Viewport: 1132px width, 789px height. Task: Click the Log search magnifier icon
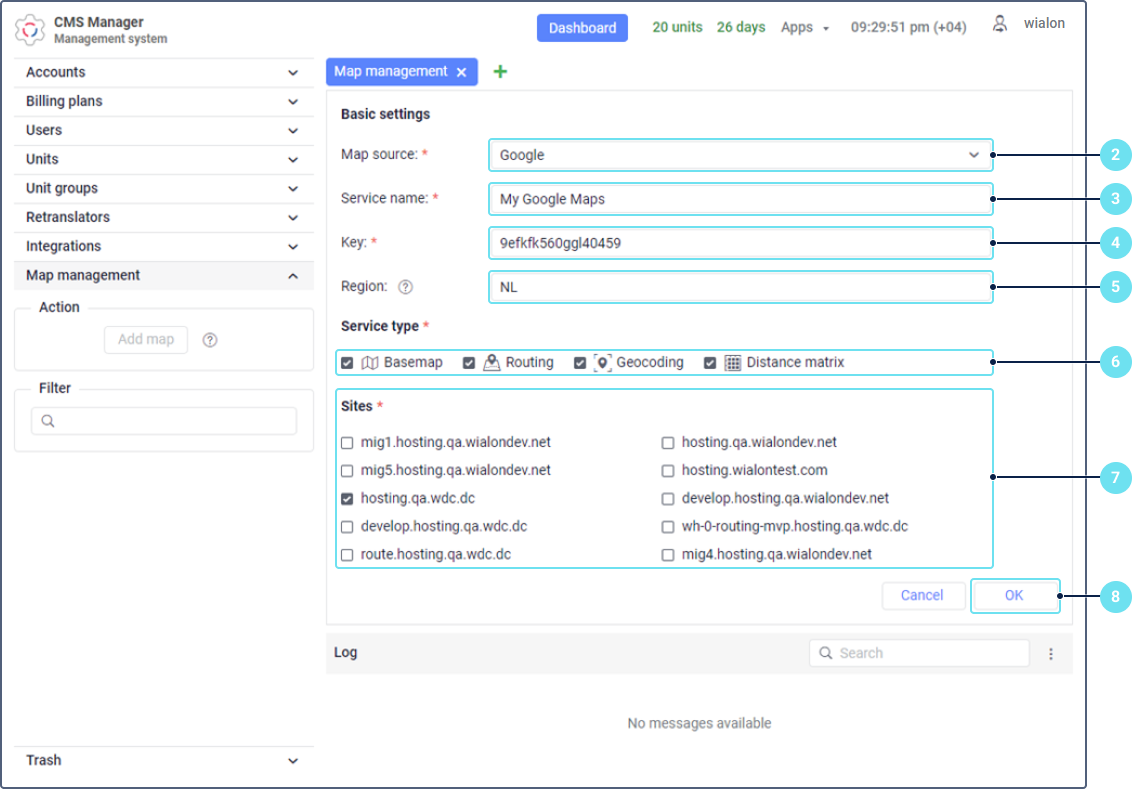click(826, 653)
